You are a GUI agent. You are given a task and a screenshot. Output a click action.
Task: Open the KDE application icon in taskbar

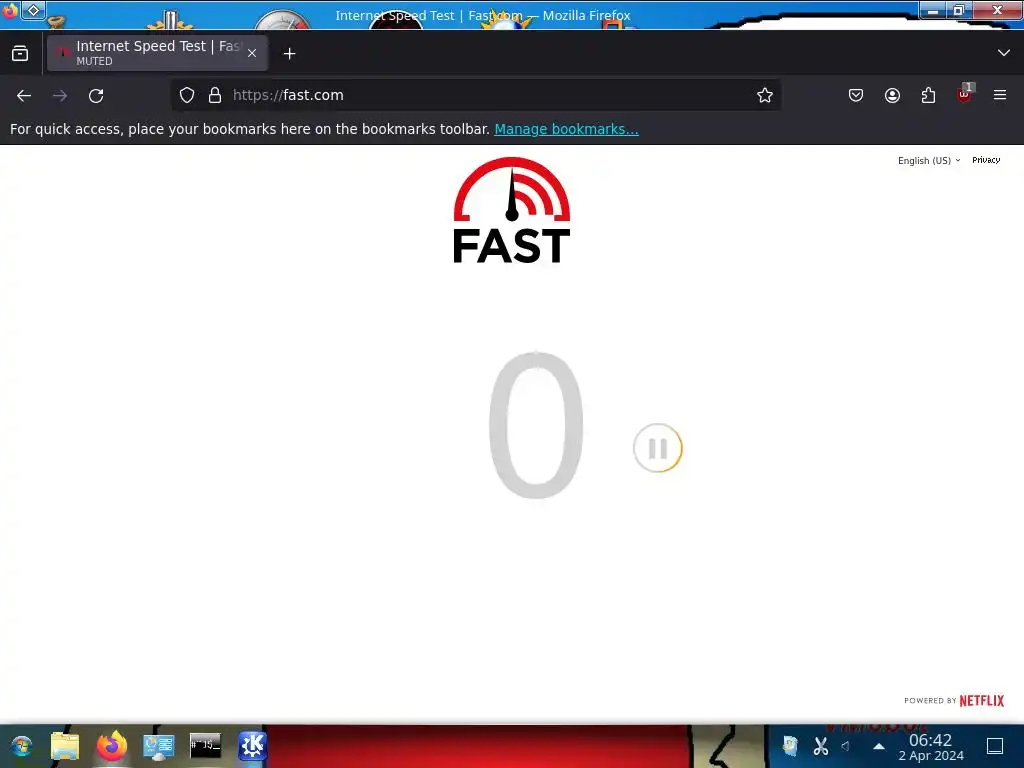tap(252, 746)
